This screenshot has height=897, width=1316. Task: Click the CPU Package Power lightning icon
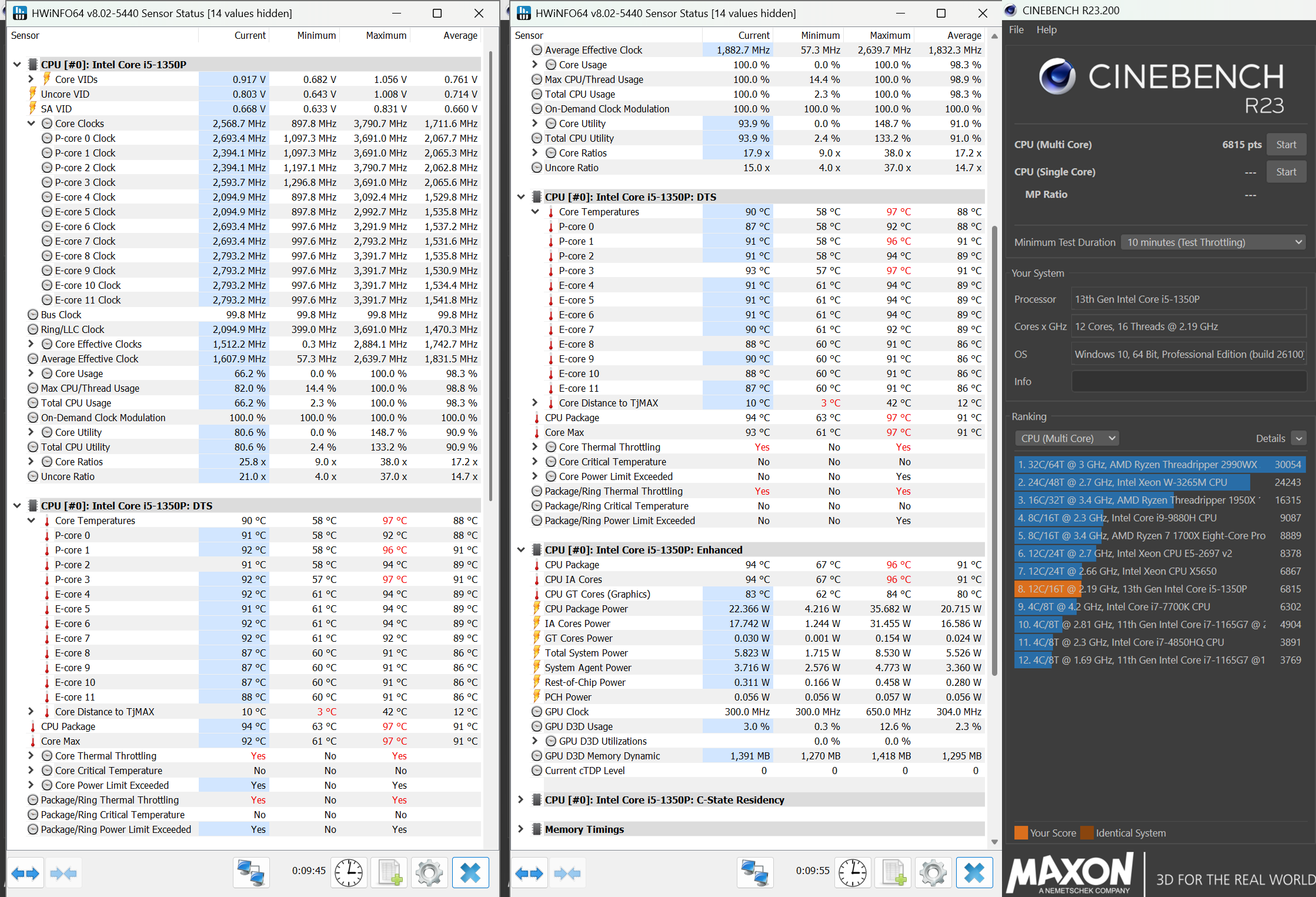point(536,609)
